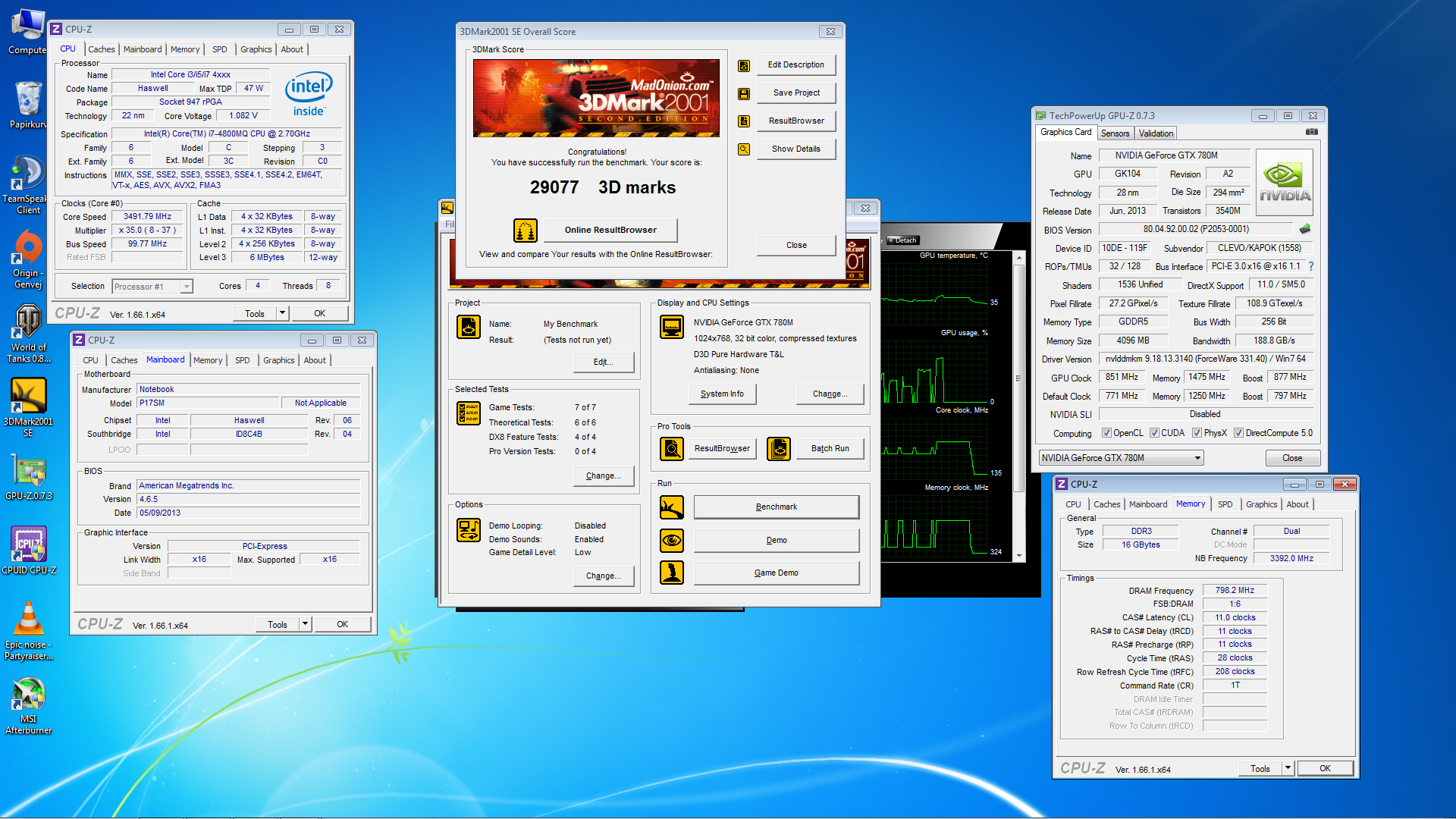Open SPD tab in Memory CPU-Z window

tap(1225, 504)
